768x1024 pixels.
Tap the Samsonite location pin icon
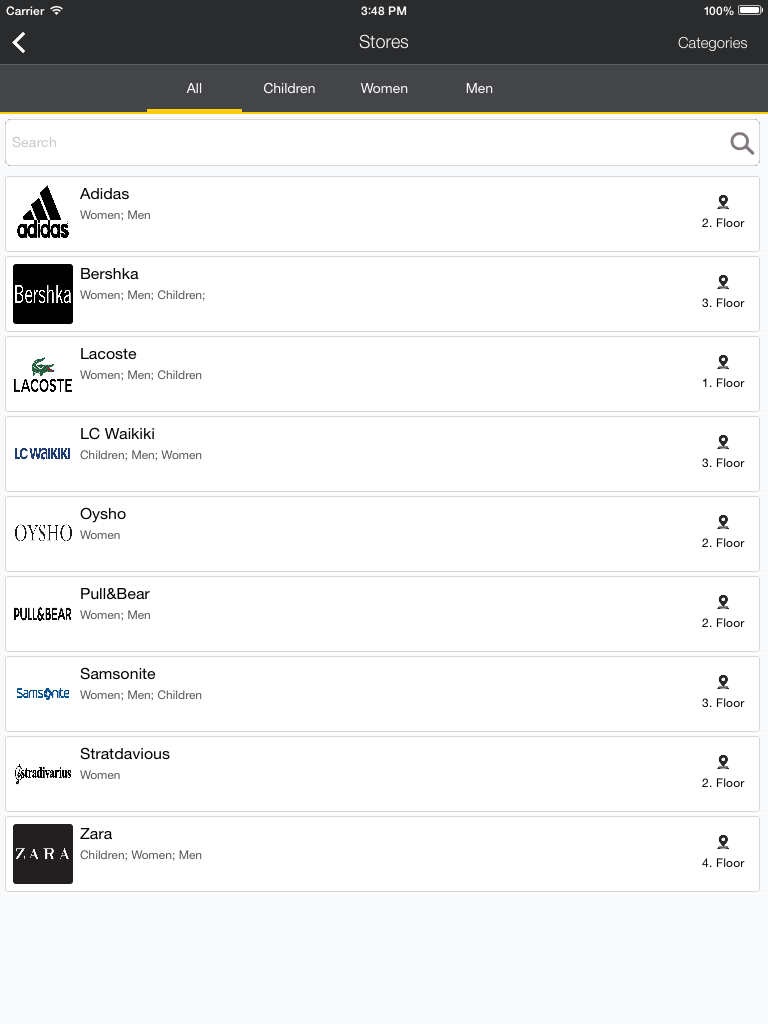coord(723,682)
